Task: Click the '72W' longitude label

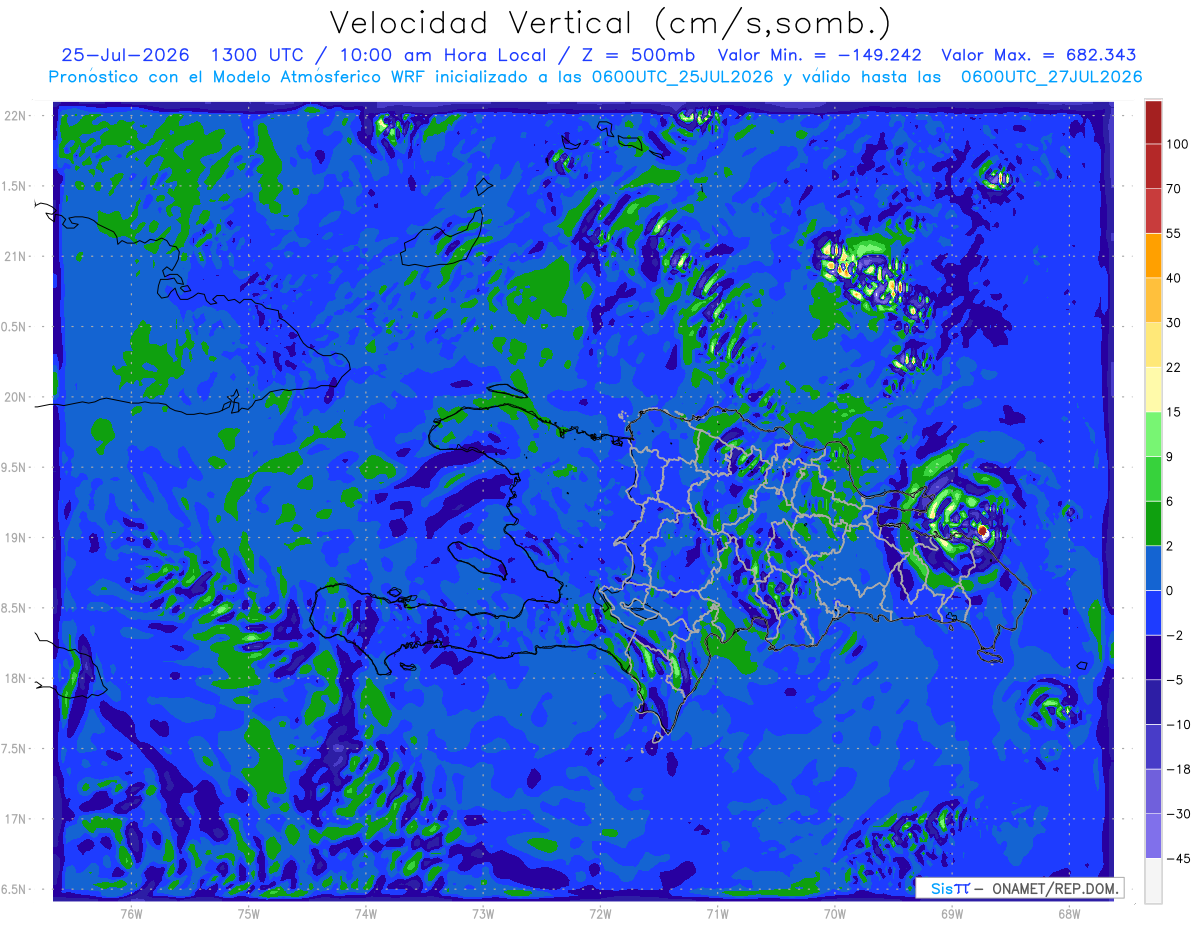Action: tap(600, 912)
